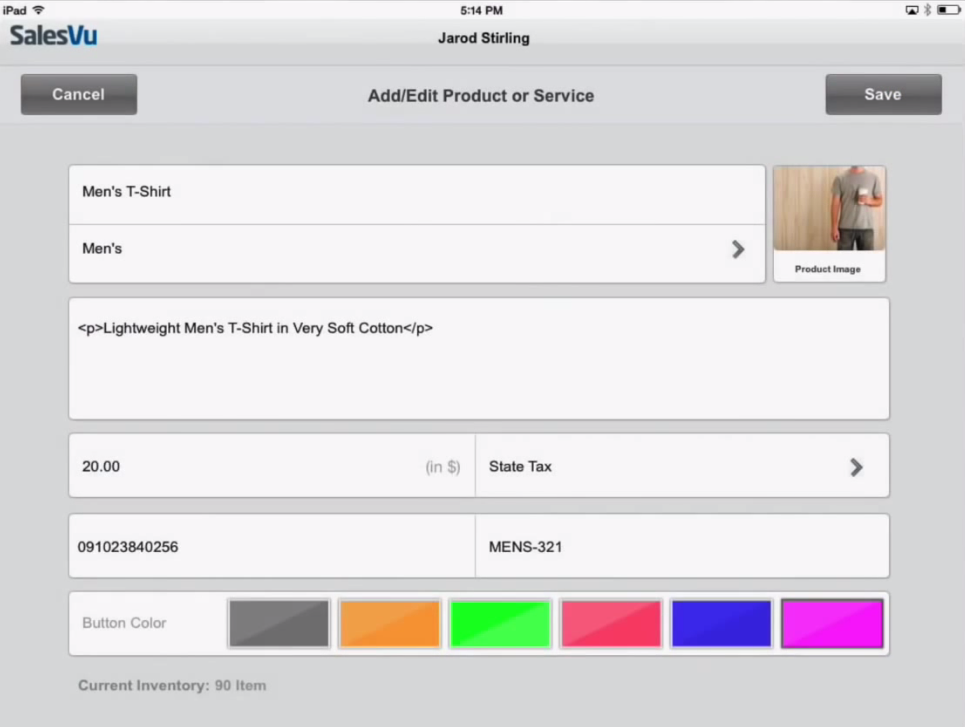Tap the Wi-Fi status icon

[38, 10]
